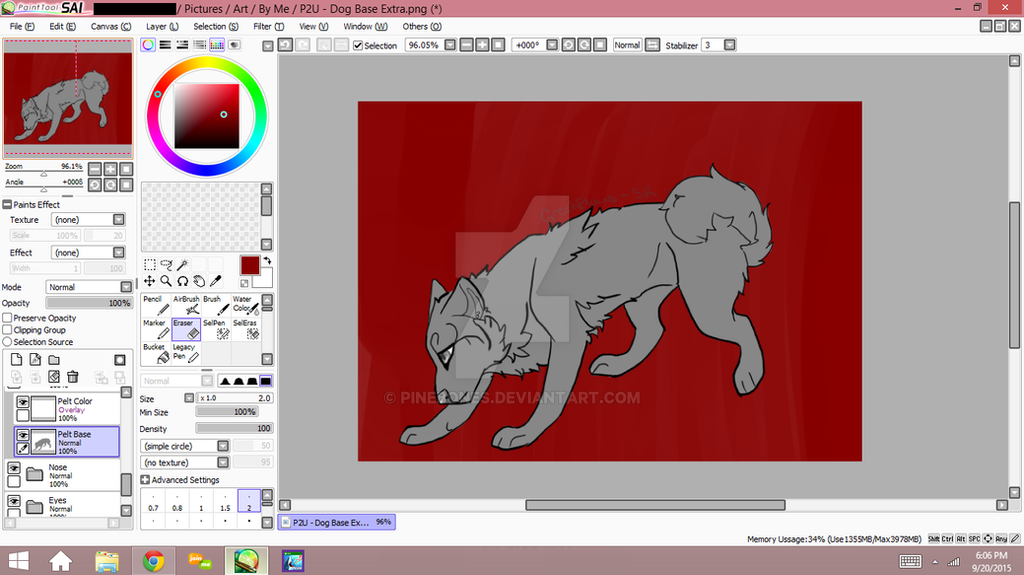The width and height of the screenshot is (1024, 575).
Task: Enable Selection Source option
Action: pos(7,342)
